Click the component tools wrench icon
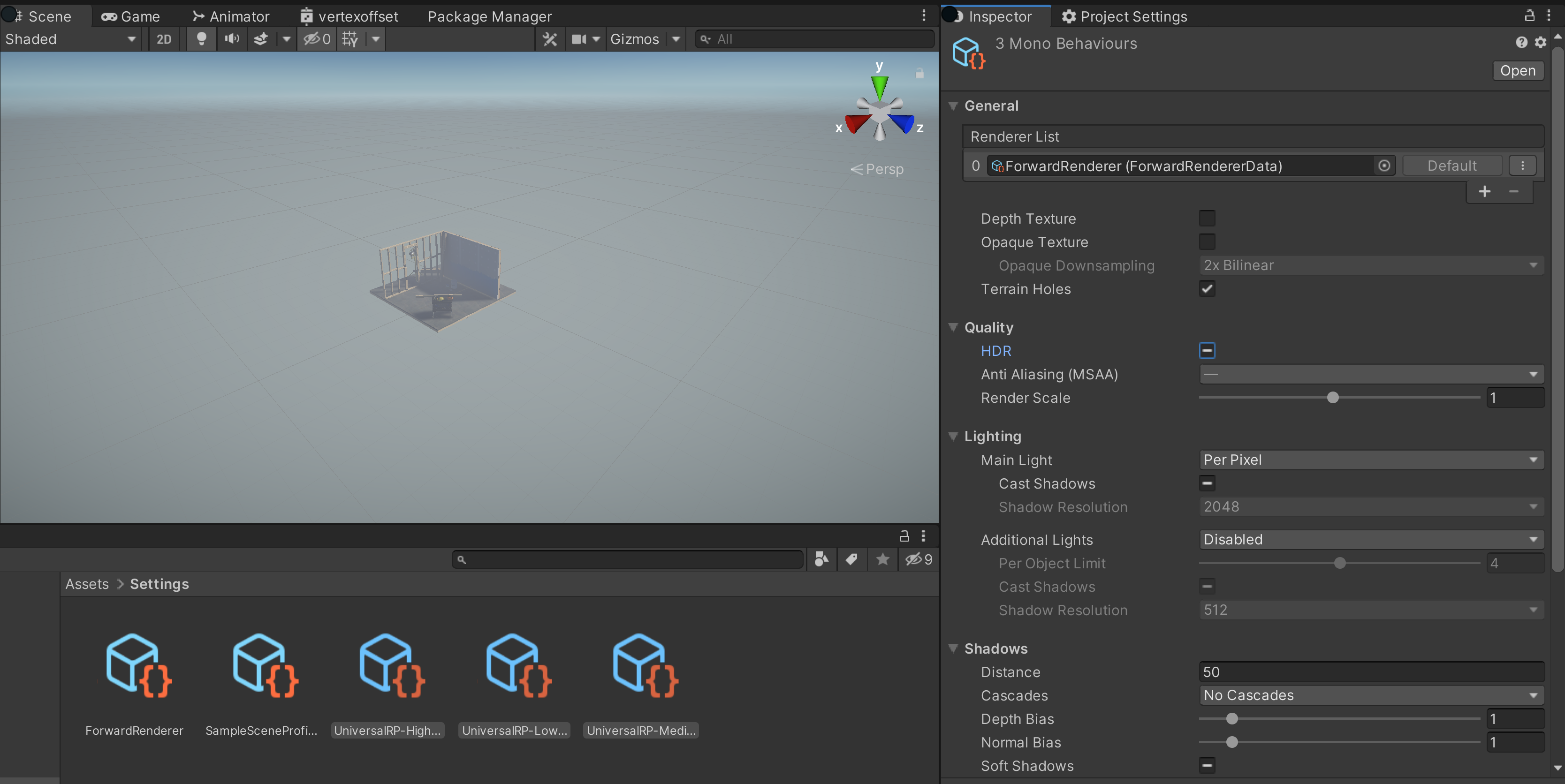Image resolution: width=1565 pixels, height=784 pixels. 550,39
